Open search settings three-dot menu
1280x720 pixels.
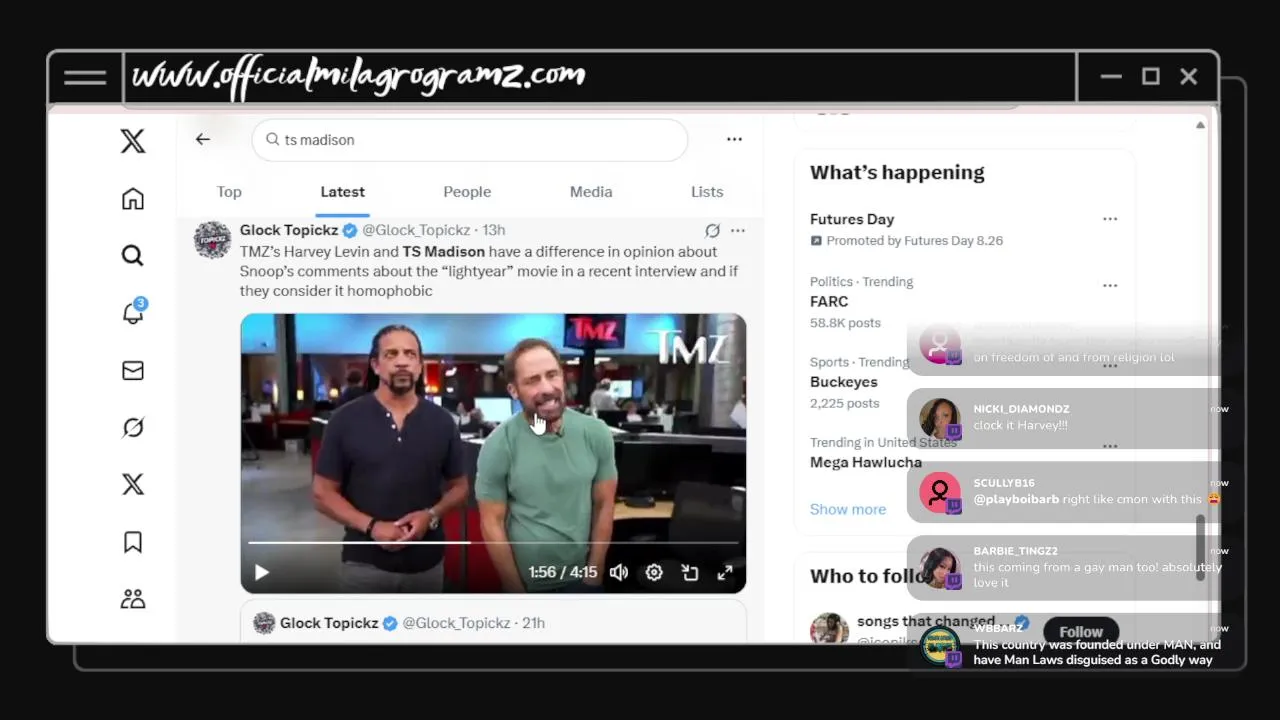735,140
